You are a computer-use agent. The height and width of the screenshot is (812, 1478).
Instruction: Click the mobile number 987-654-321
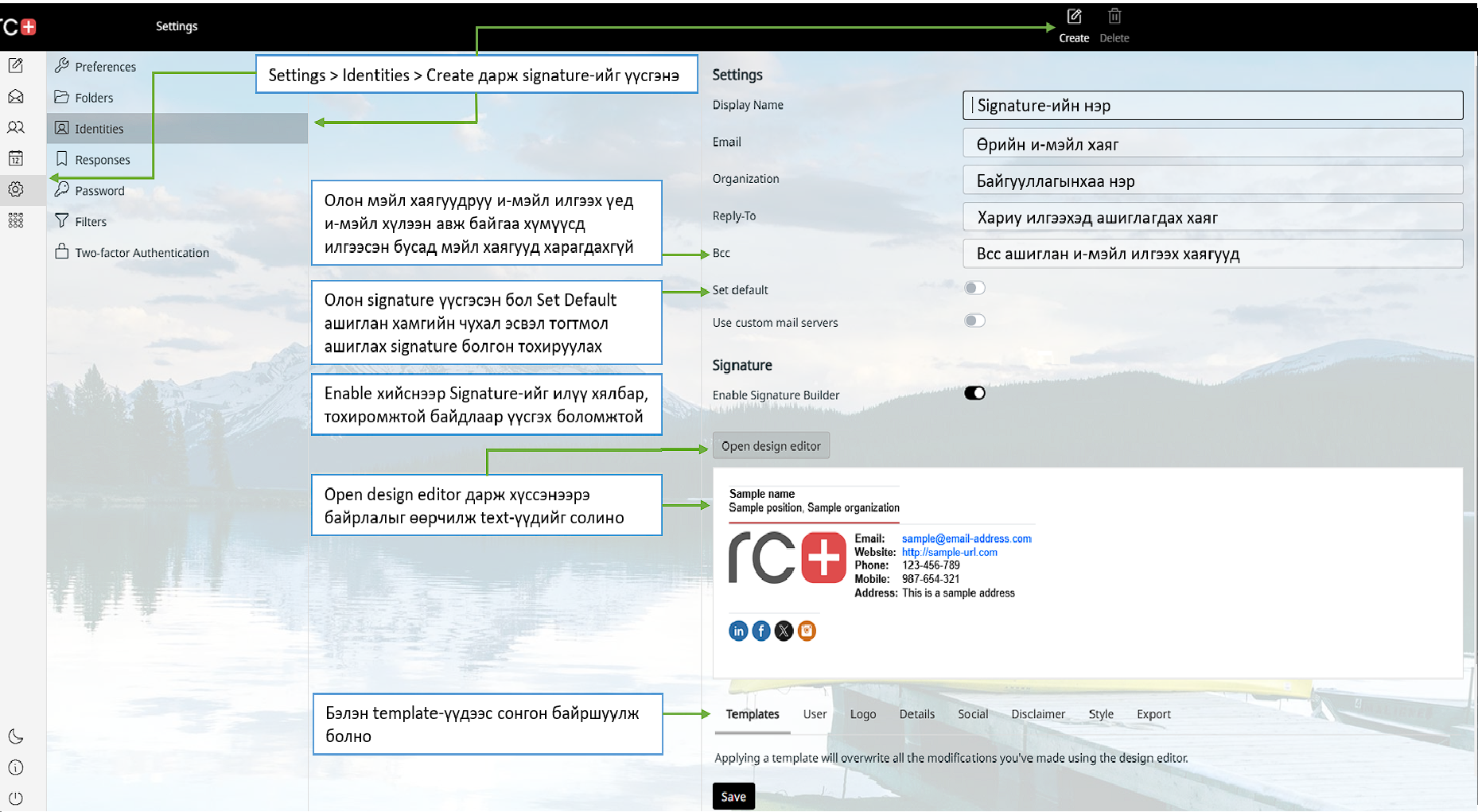(x=931, y=579)
